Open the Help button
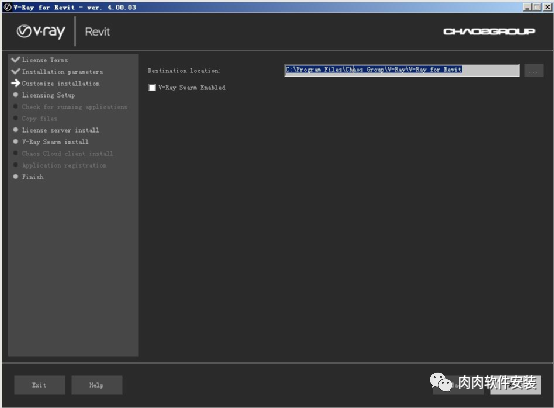The width and height of the screenshot is (554, 408). point(97,385)
